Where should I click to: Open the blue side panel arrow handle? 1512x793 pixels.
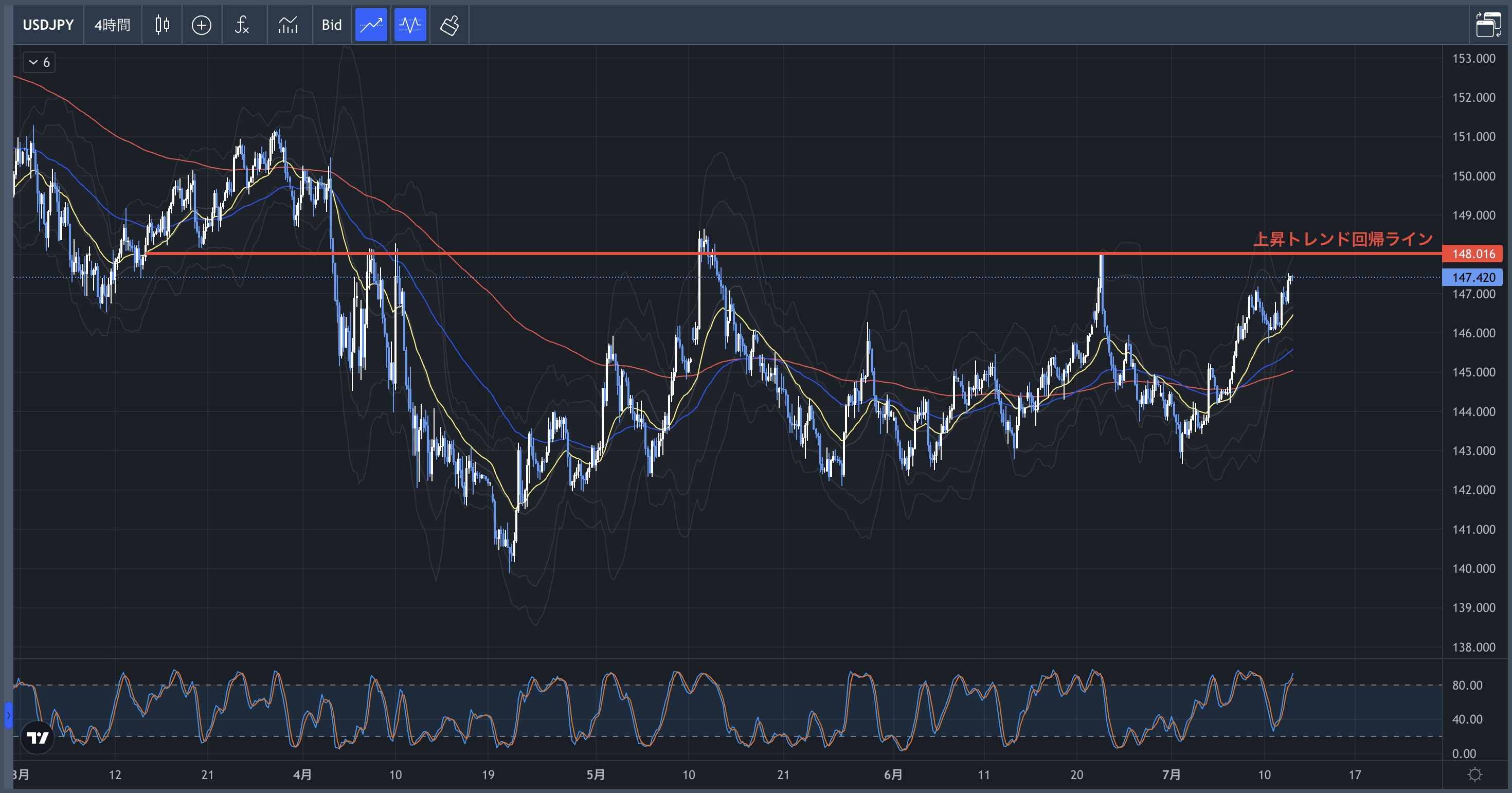pos(9,715)
